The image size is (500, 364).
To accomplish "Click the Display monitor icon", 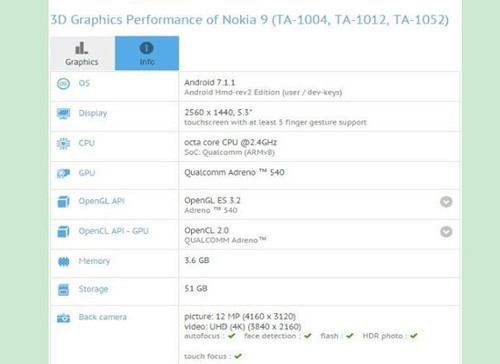I will (x=63, y=113).
